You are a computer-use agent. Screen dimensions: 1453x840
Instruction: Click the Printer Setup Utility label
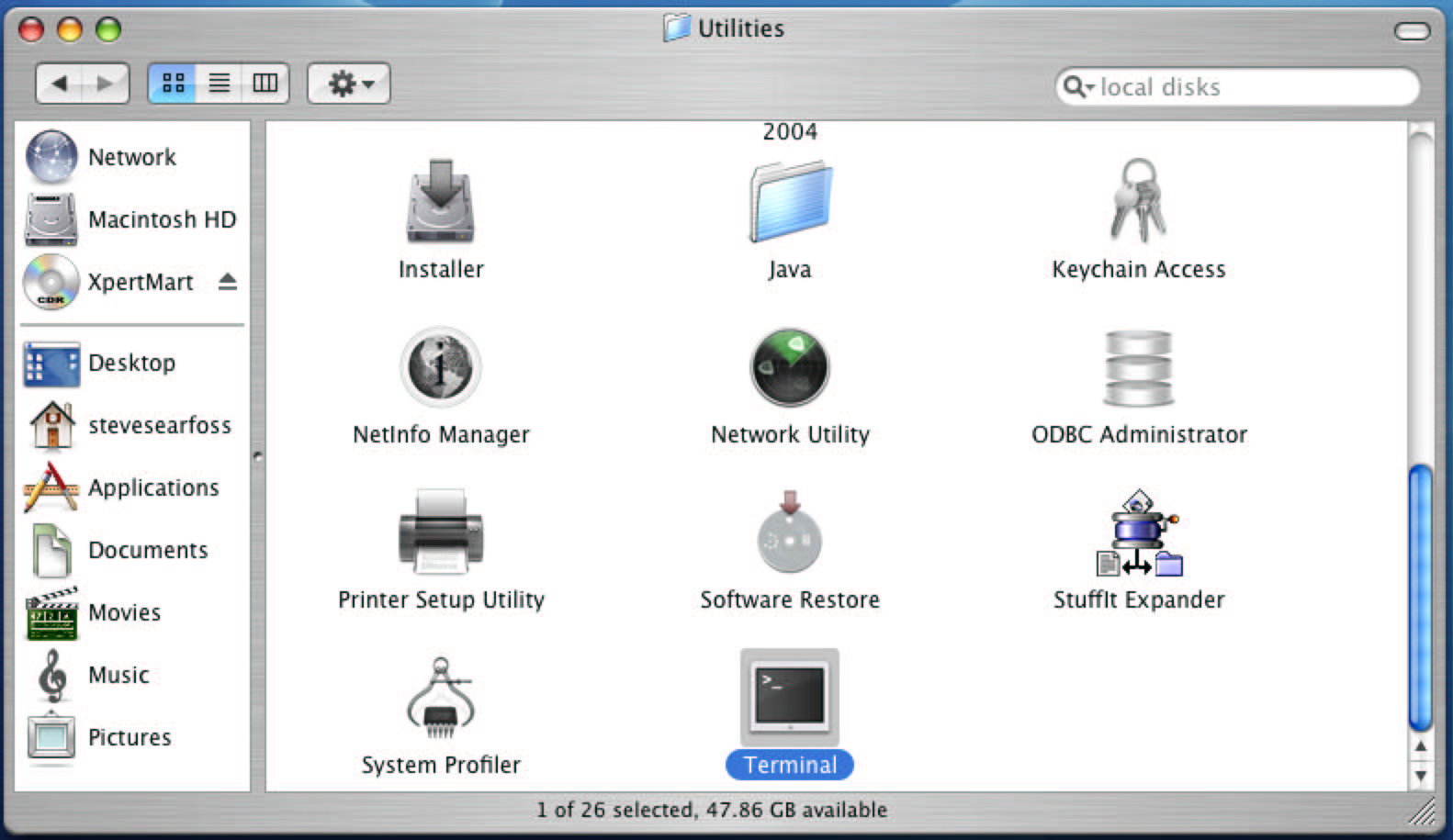(x=441, y=599)
